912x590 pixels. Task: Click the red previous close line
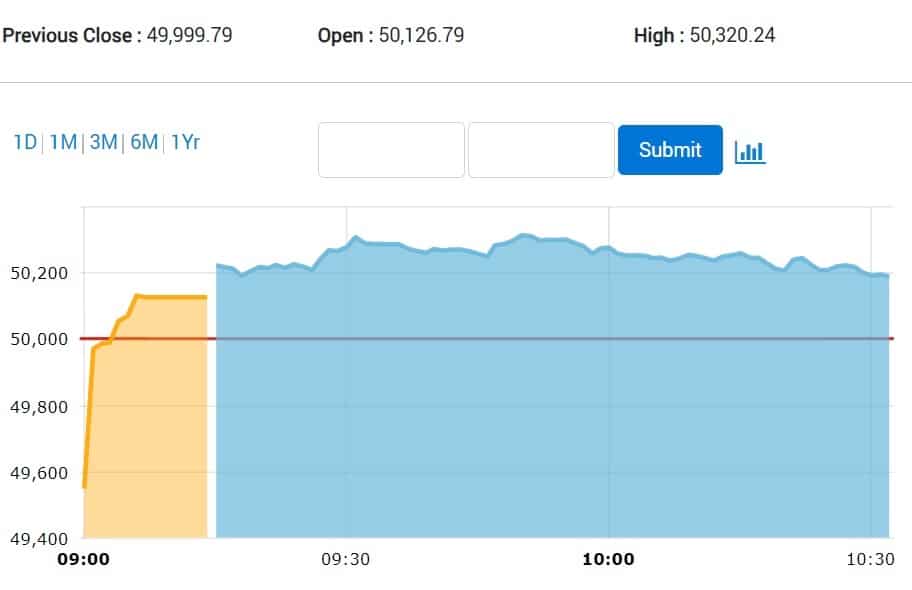click(500, 338)
